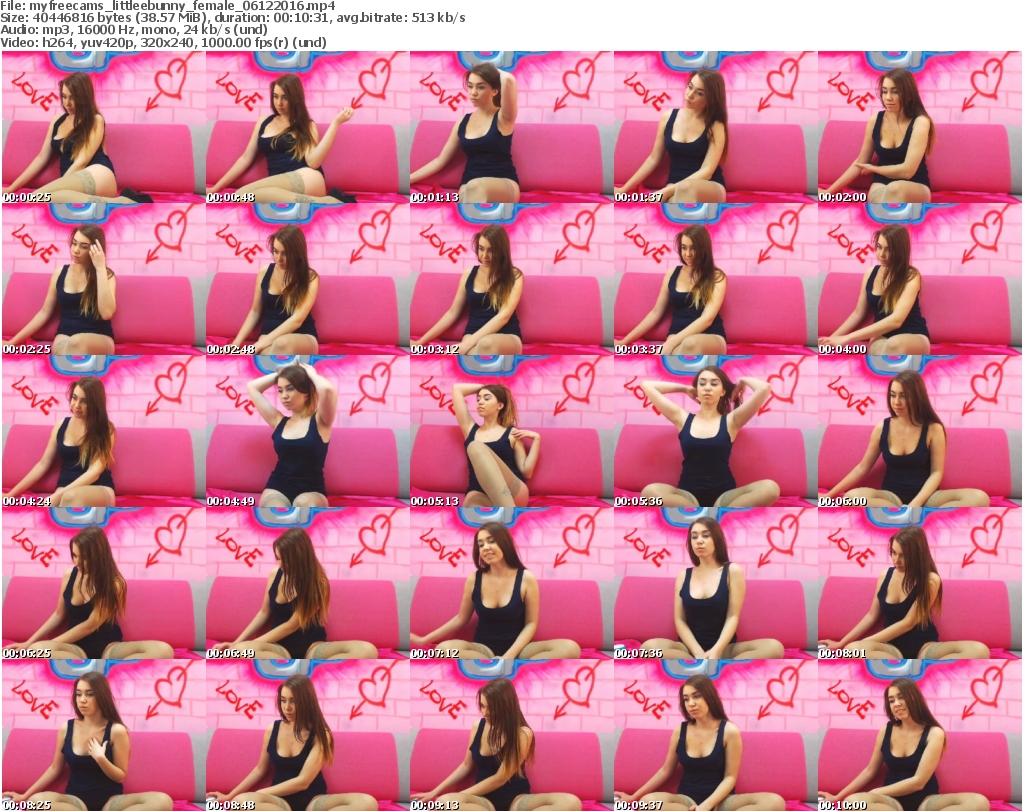Select the frame timestamped 00:04:49

coord(308,432)
